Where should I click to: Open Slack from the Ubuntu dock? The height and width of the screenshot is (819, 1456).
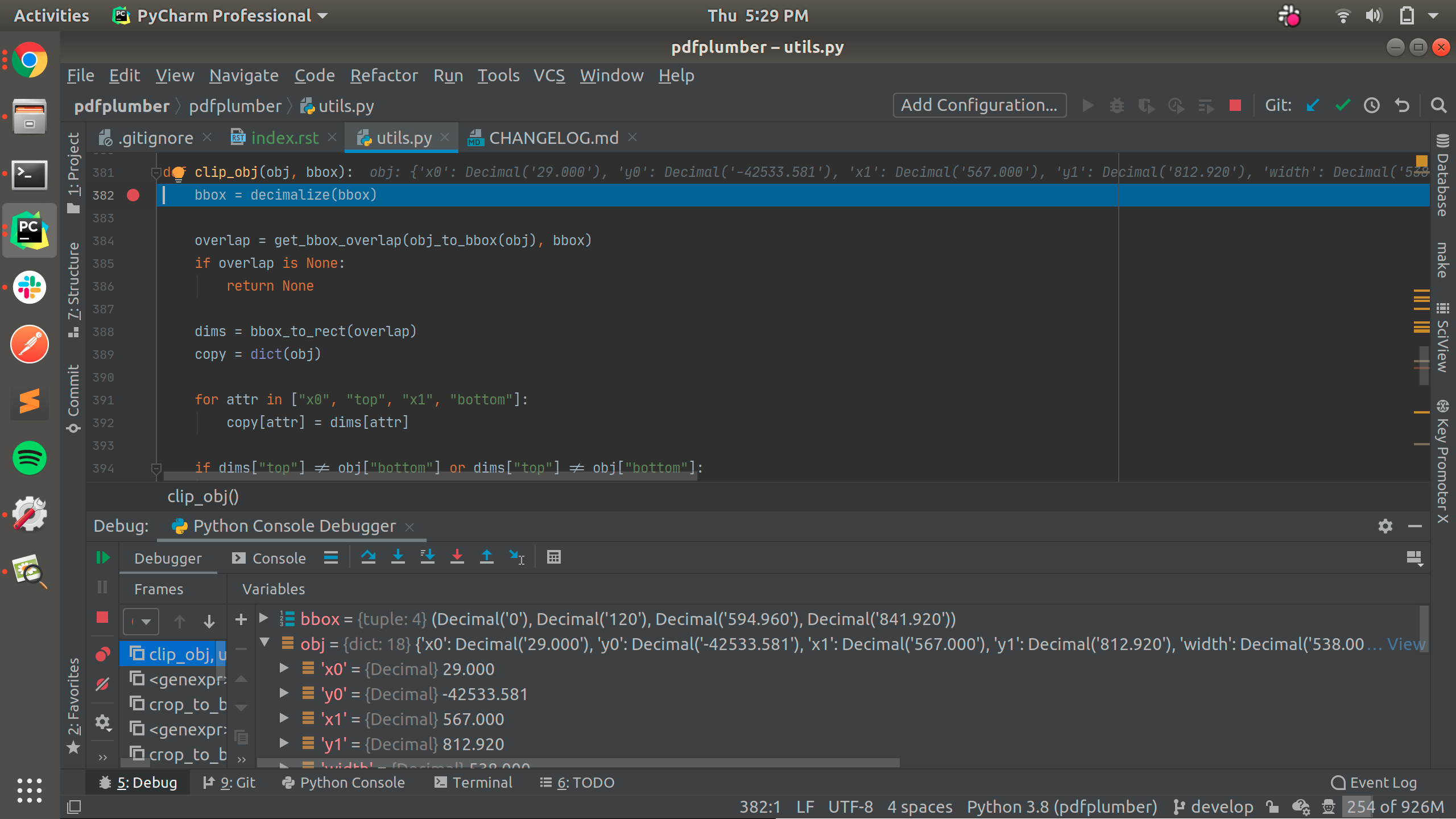[30, 287]
